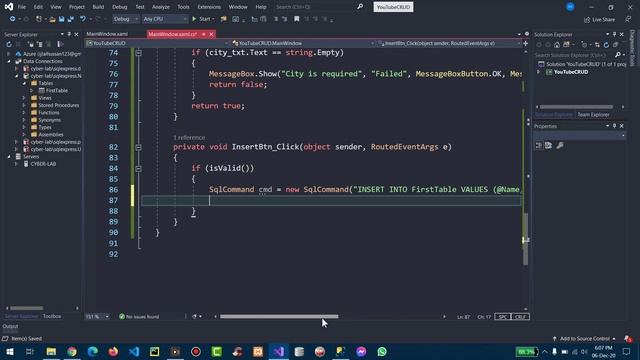Collapse the Tables folder
This screenshot has width=640, height=360.
point(24,83)
